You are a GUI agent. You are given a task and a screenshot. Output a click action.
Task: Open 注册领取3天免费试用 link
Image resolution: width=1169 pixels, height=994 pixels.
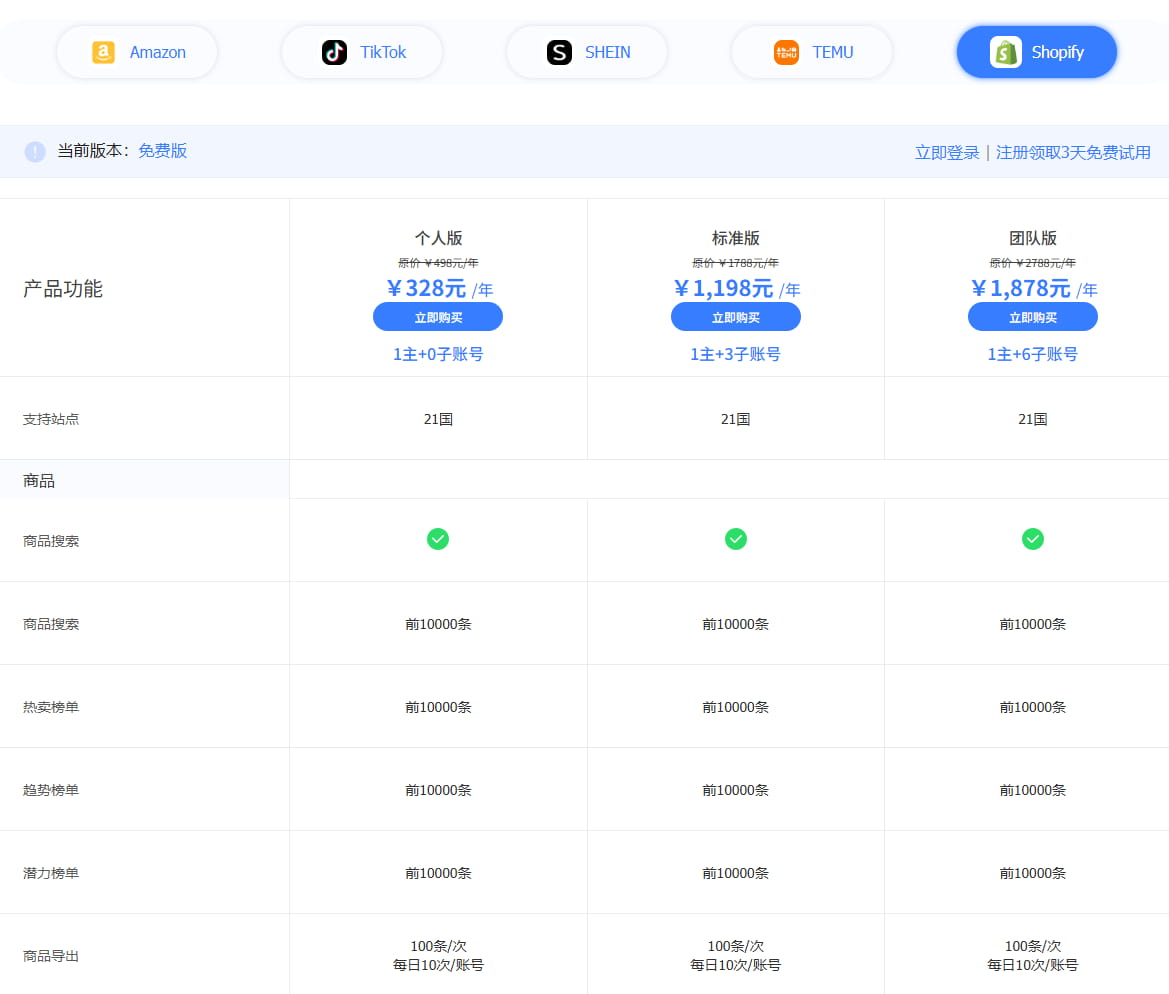pos(1073,153)
